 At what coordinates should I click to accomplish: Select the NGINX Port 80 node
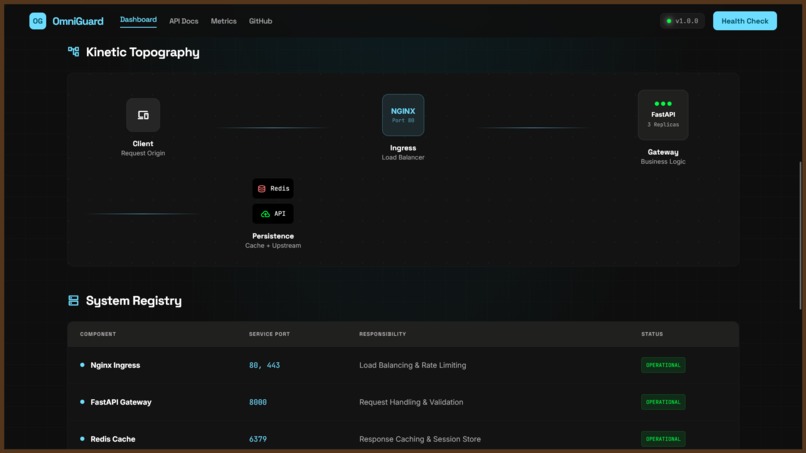tap(403, 115)
